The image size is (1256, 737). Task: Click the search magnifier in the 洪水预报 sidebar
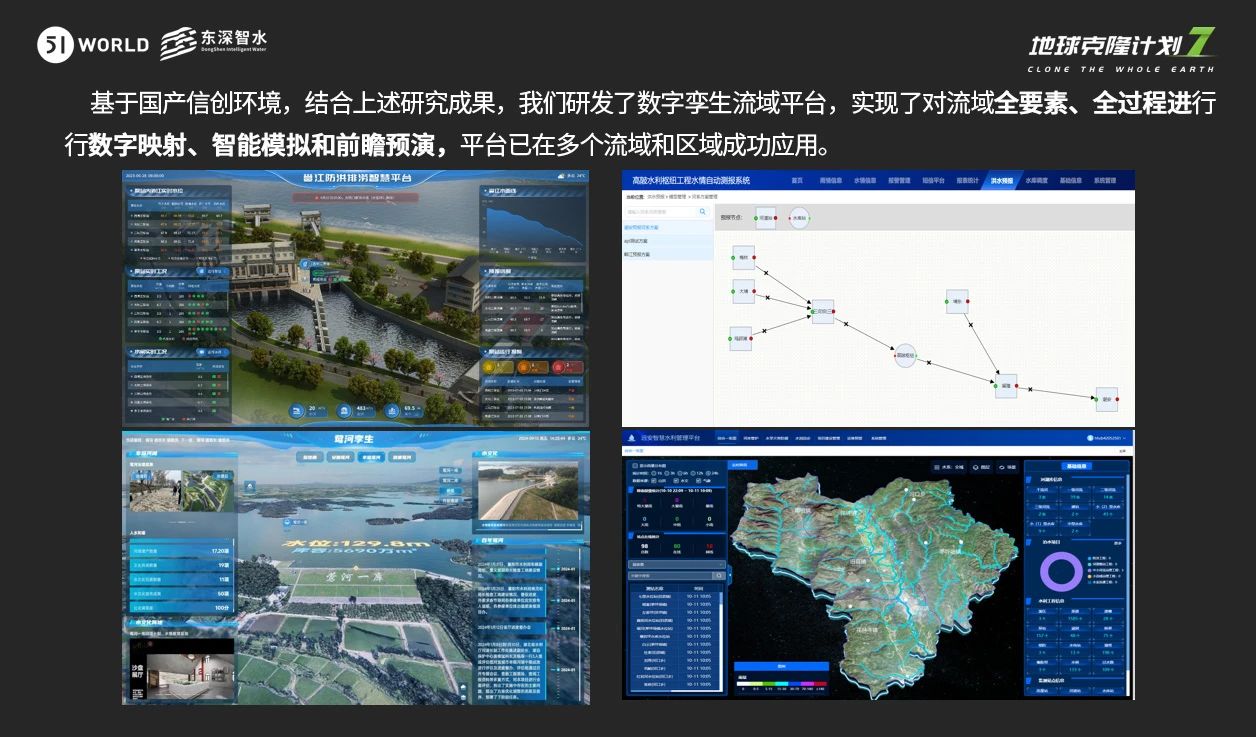coord(702,210)
